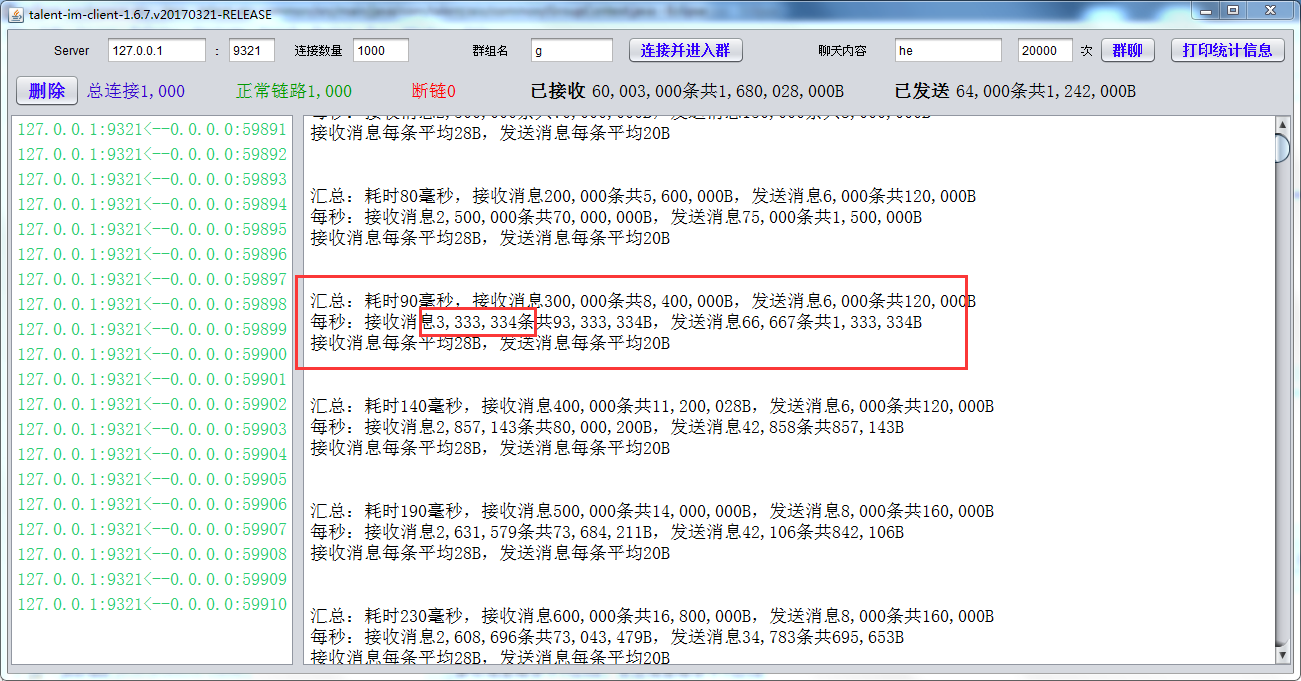Image resolution: width=1301 pixels, height=681 pixels.
Task: Click the red 断链0 status label
Action: [x=434, y=91]
